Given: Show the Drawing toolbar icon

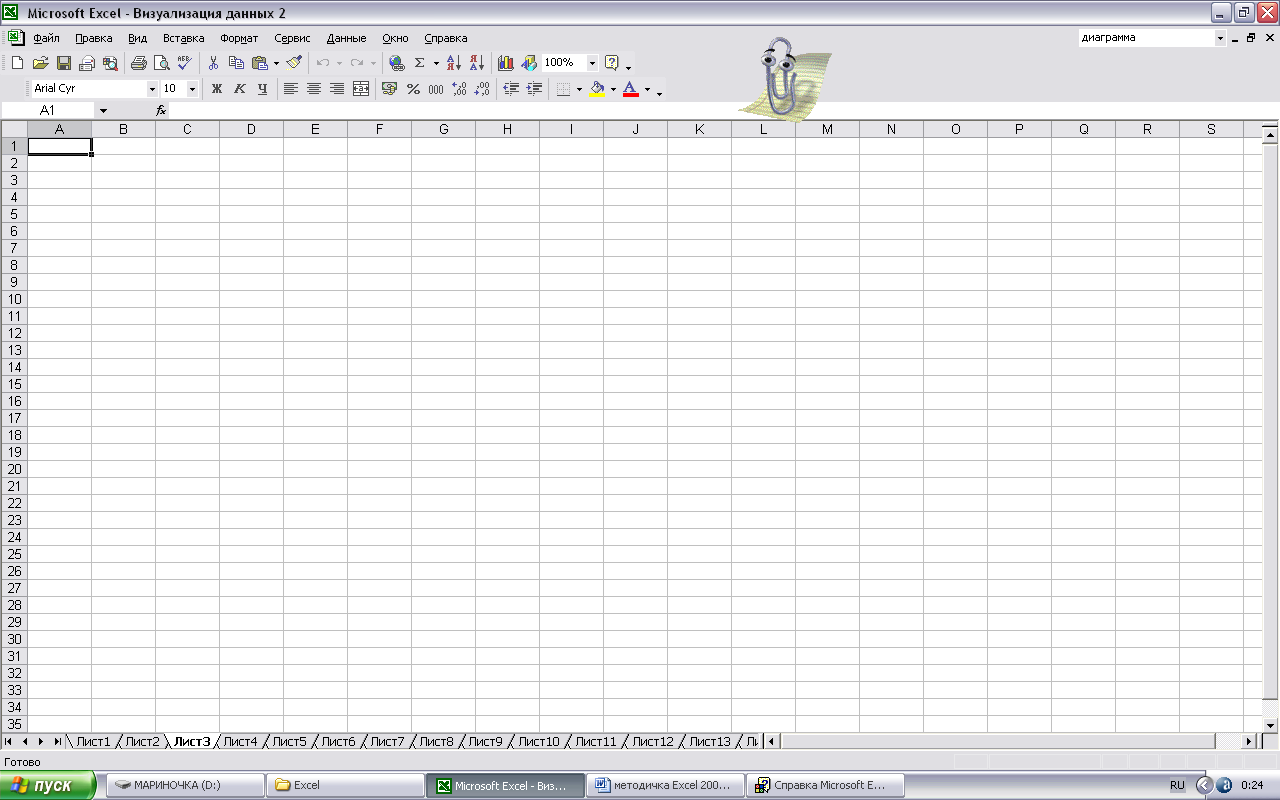Looking at the screenshot, I should tap(529, 63).
